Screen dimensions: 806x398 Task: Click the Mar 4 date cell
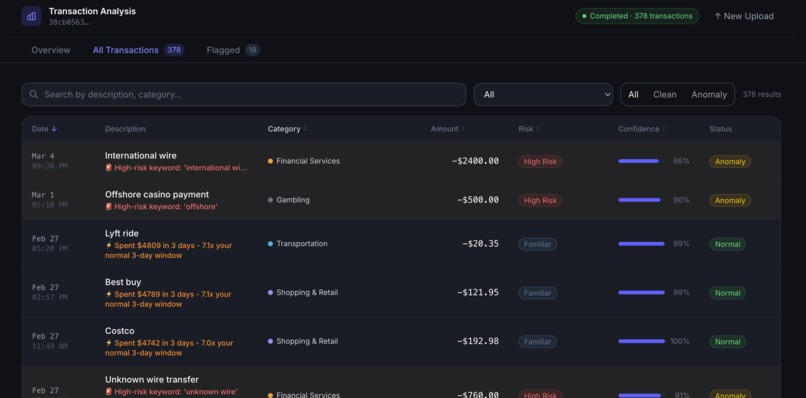pos(49,161)
